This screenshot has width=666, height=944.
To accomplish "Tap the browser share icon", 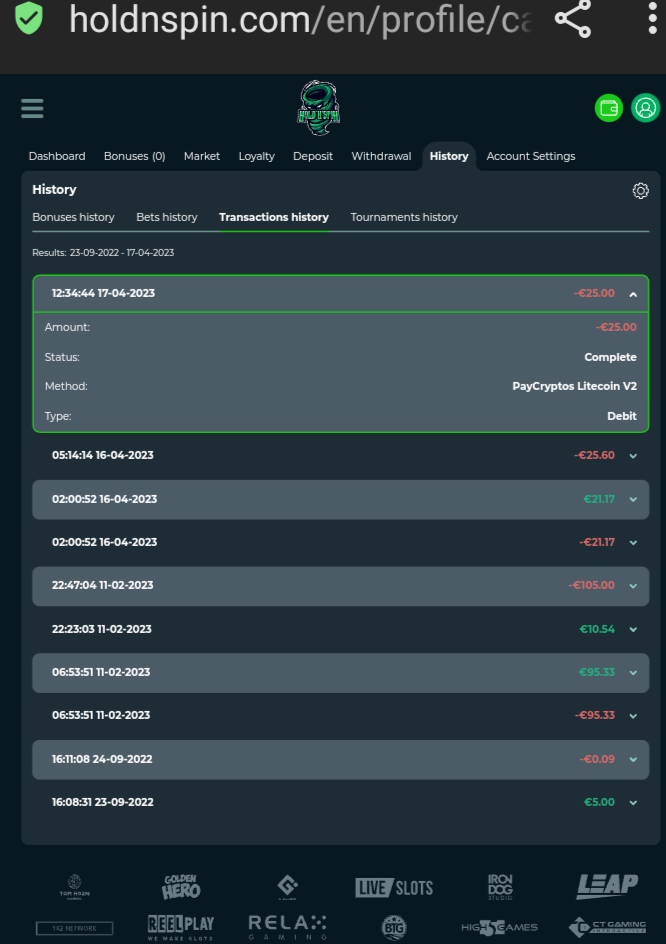I will pyautogui.click(x=573, y=20).
